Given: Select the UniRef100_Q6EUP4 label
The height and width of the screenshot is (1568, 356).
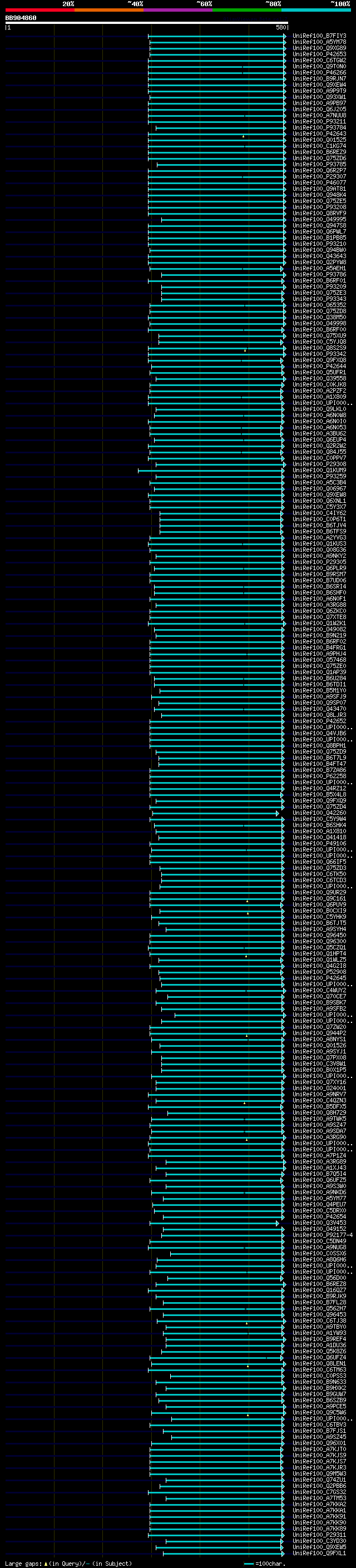Looking at the screenshot, I should (319, 439).
